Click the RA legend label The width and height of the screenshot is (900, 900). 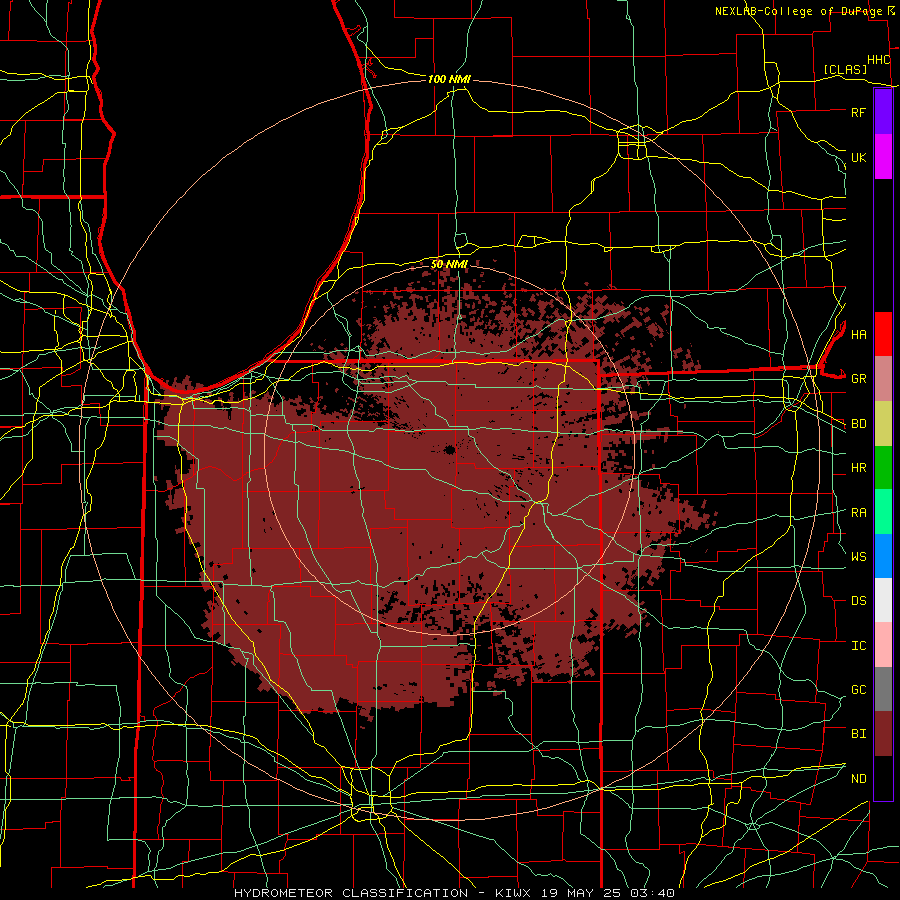(858, 513)
